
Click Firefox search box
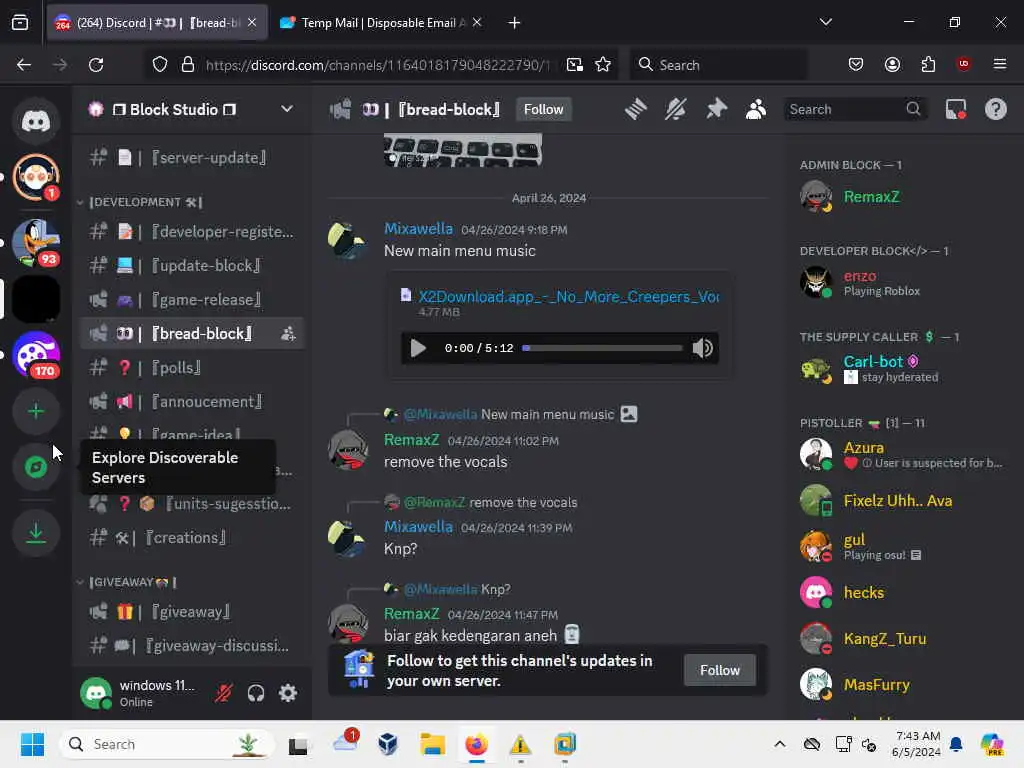point(718,65)
